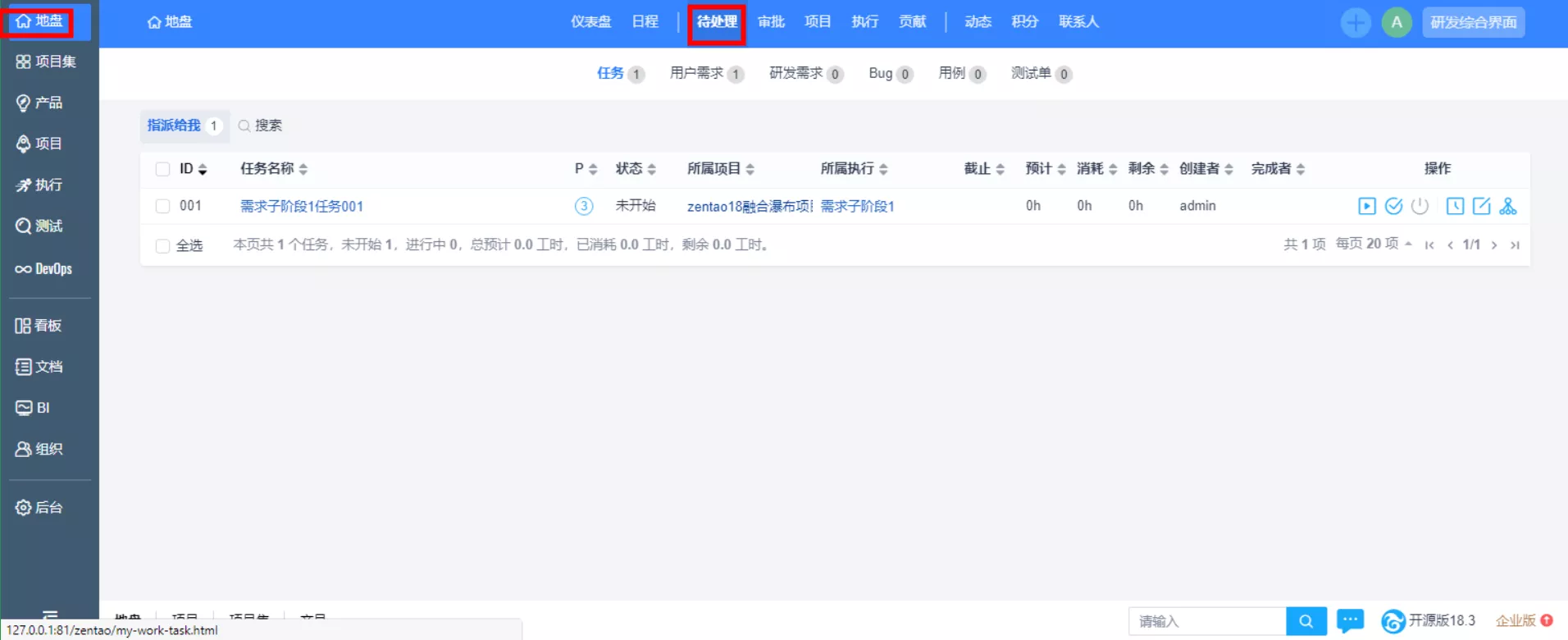The height and width of the screenshot is (640, 1568).
Task: Sort by 所属执行 column
Action: [854, 169]
